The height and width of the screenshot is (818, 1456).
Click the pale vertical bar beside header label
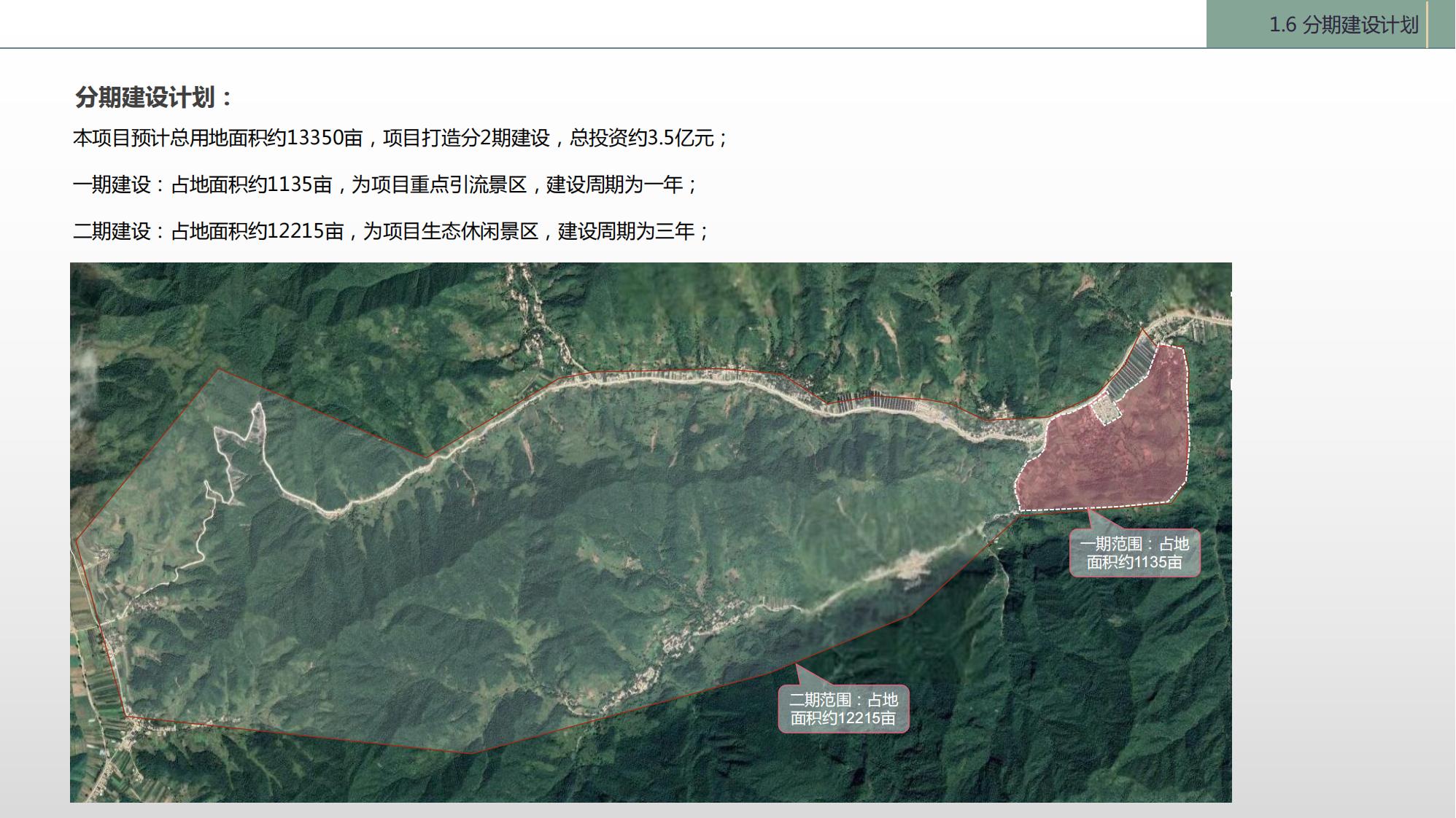[x=1427, y=25]
